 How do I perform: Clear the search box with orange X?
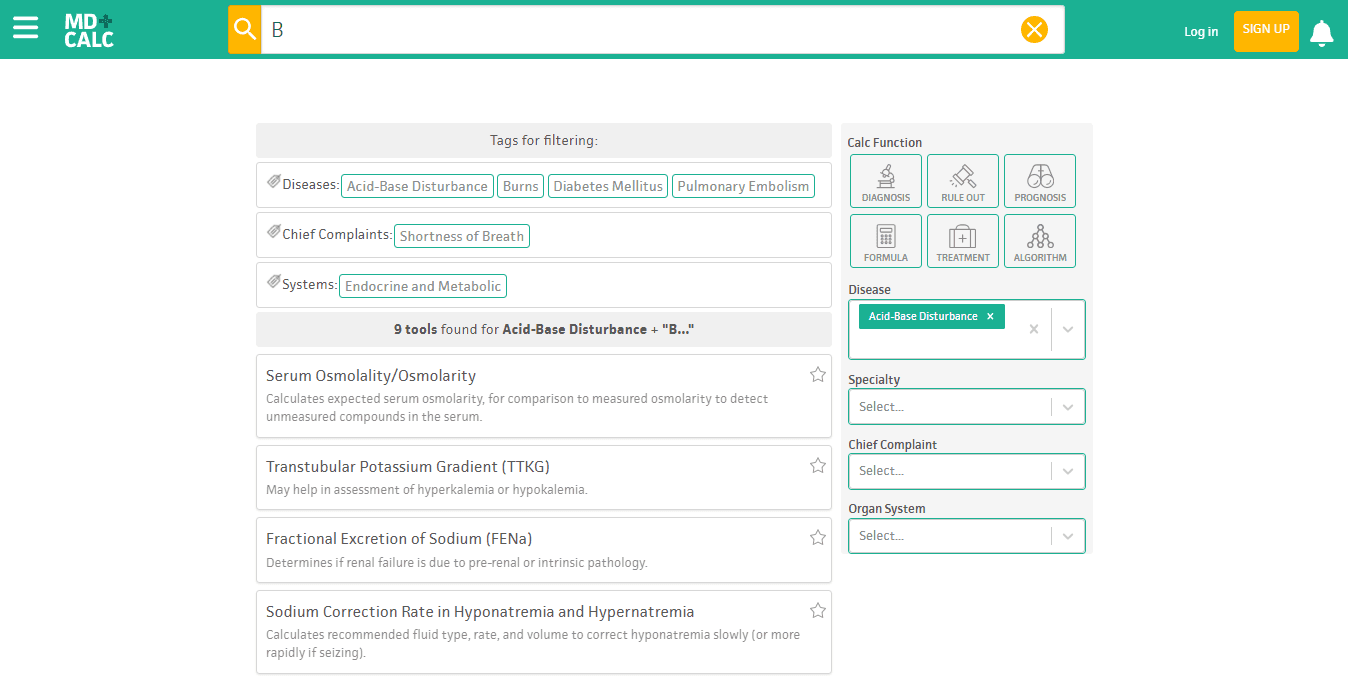(x=1034, y=30)
